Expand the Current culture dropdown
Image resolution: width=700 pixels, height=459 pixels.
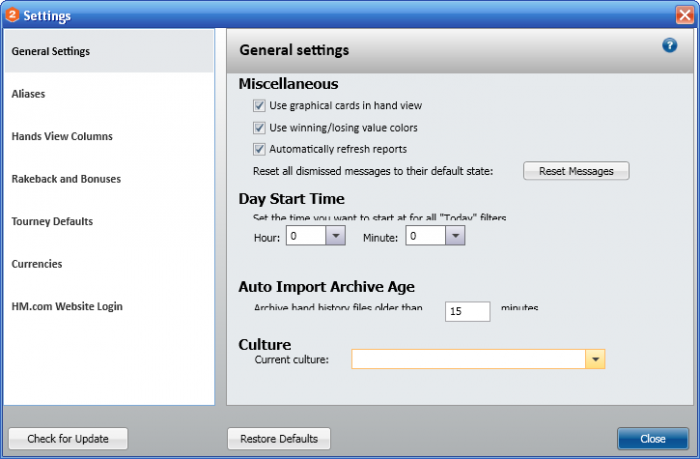click(595, 359)
